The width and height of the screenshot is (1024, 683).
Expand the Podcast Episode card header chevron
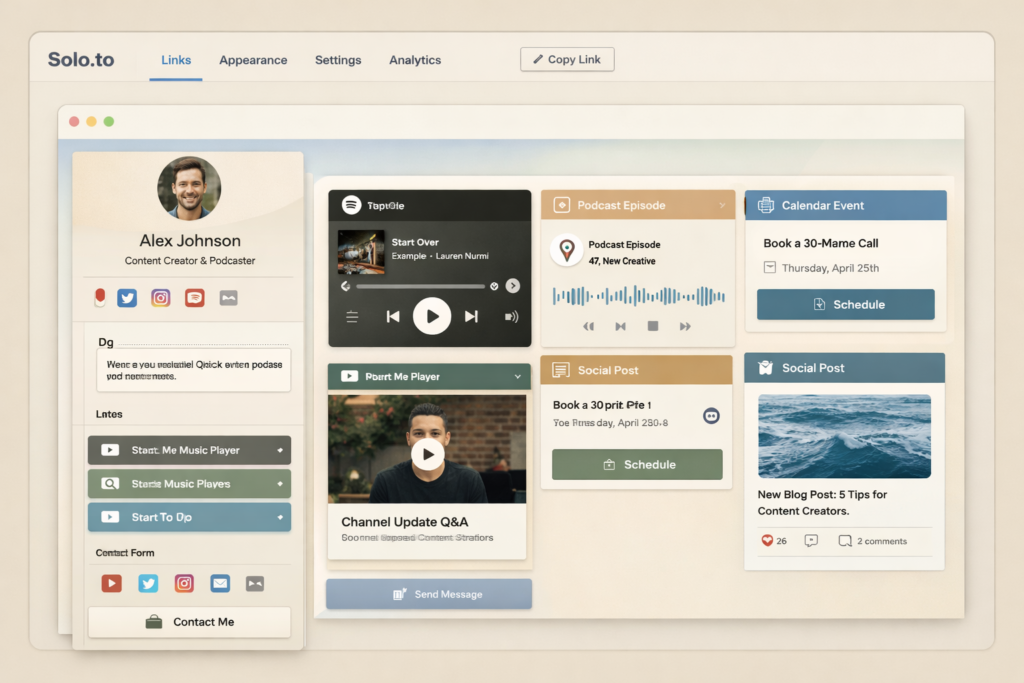(x=722, y=206)
